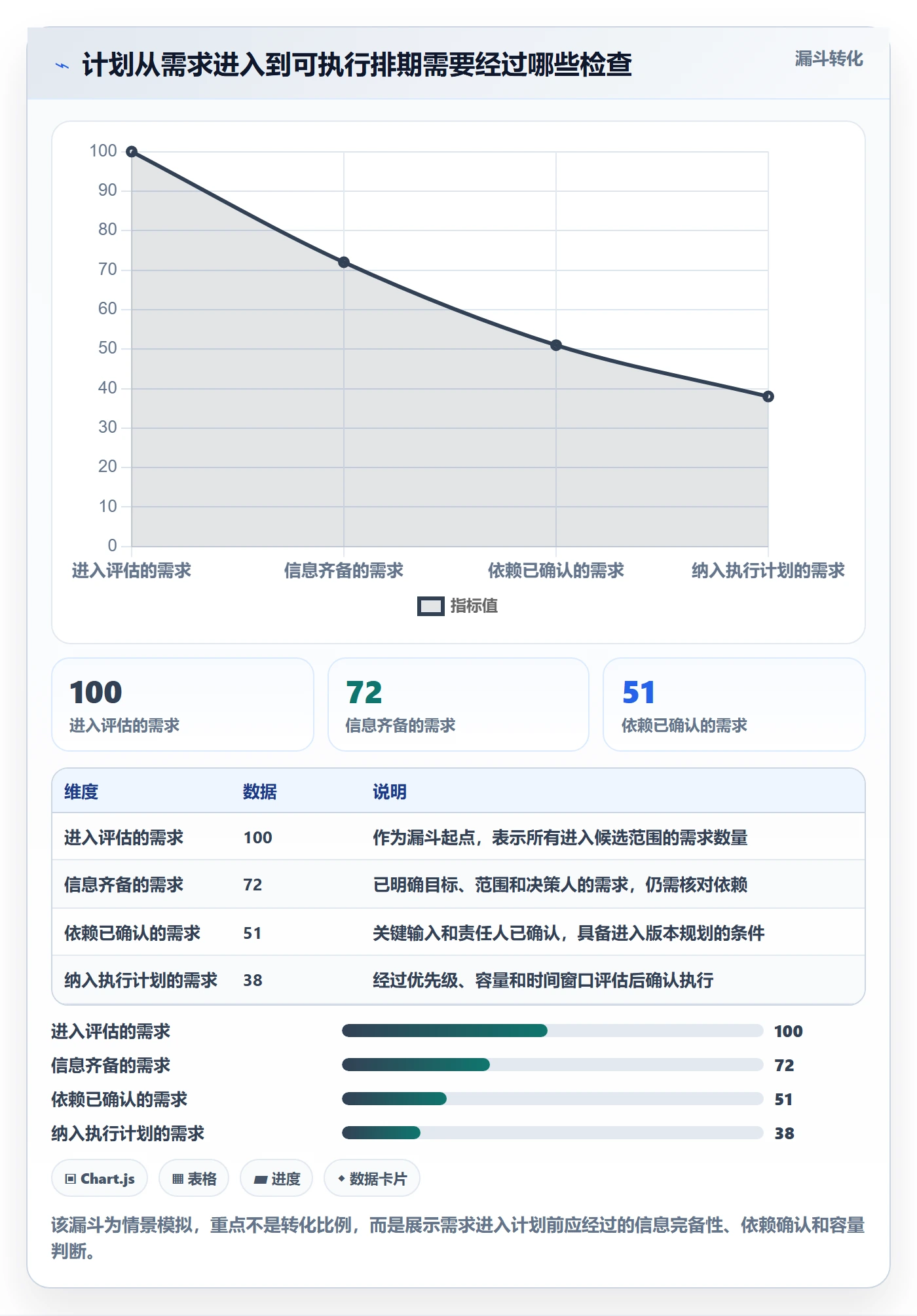Click the 依赖已确认的需求 progress bar
Screen dimensions: 917x1316
click(x=553, y=1099)
